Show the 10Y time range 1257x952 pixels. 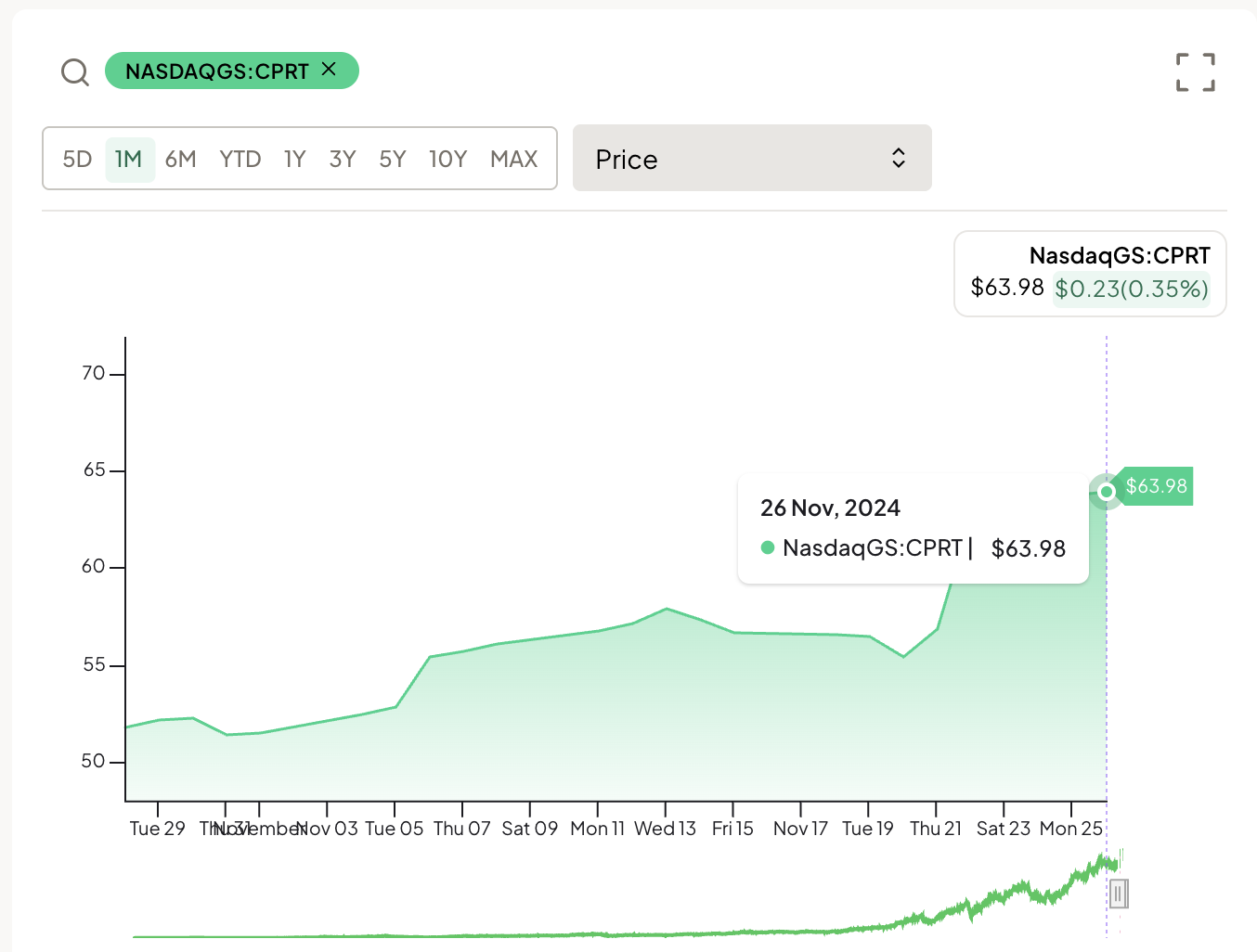coord(447,160)
